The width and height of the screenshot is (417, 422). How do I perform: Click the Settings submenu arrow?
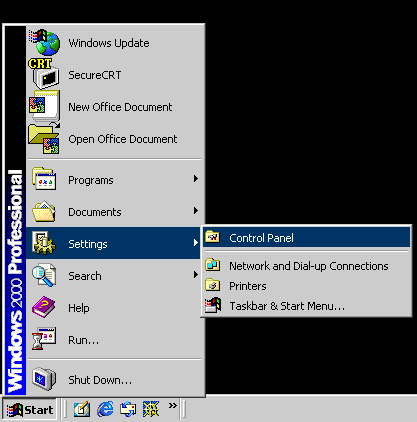[196, 243]
